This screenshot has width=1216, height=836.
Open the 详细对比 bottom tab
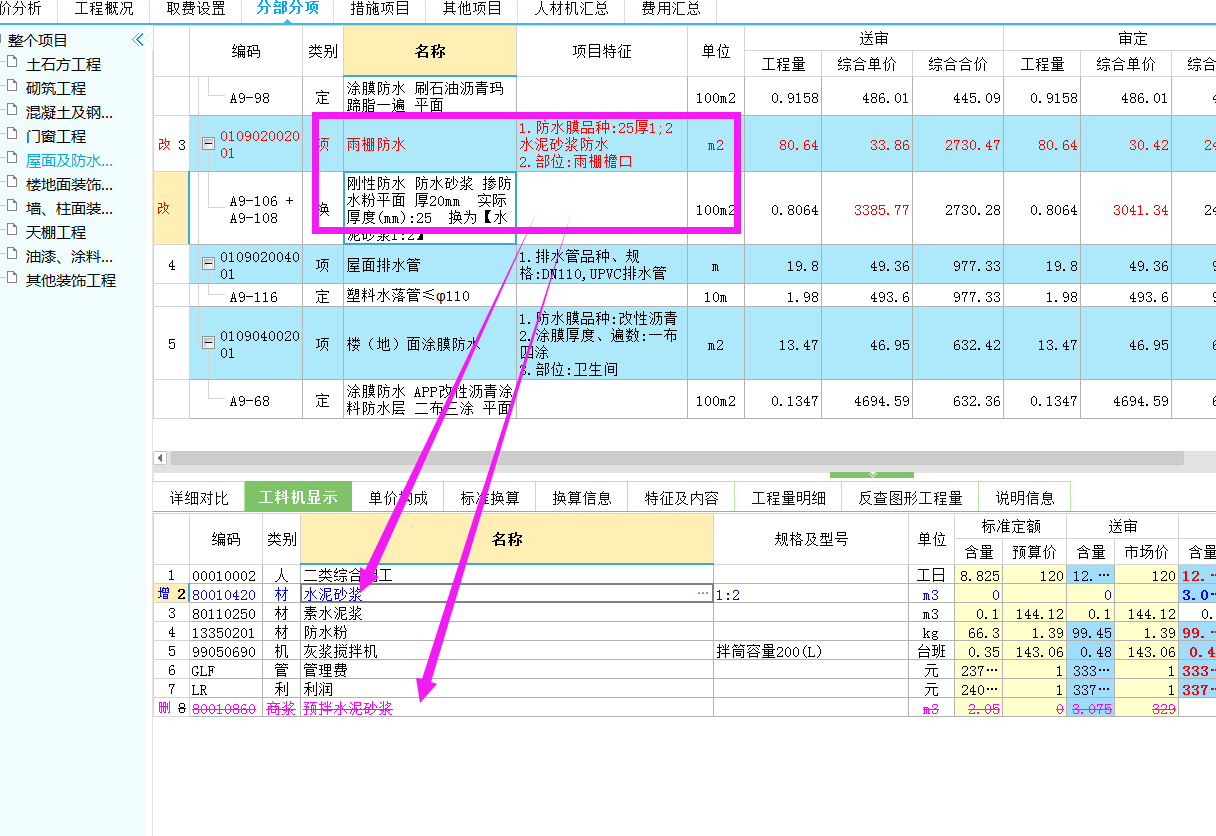[x=198, y=497]
